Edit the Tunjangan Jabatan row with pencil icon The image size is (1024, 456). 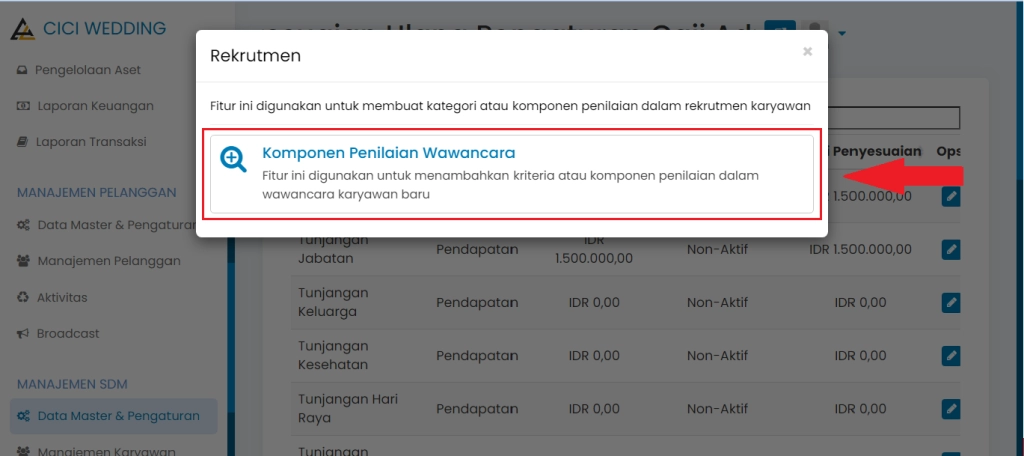[x=951, y=250]
